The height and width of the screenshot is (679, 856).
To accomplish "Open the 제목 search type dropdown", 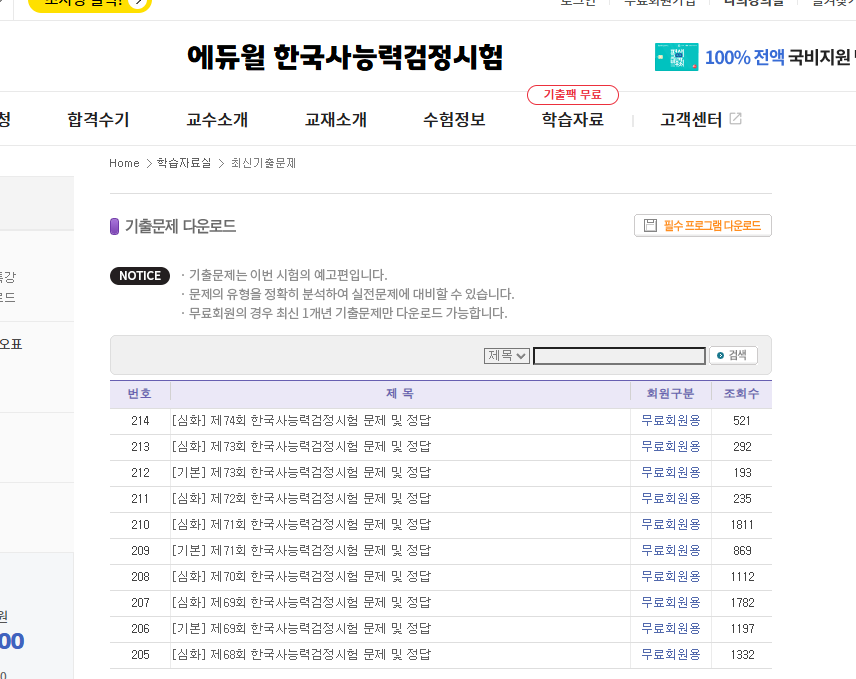I will (x=507, y=356).
